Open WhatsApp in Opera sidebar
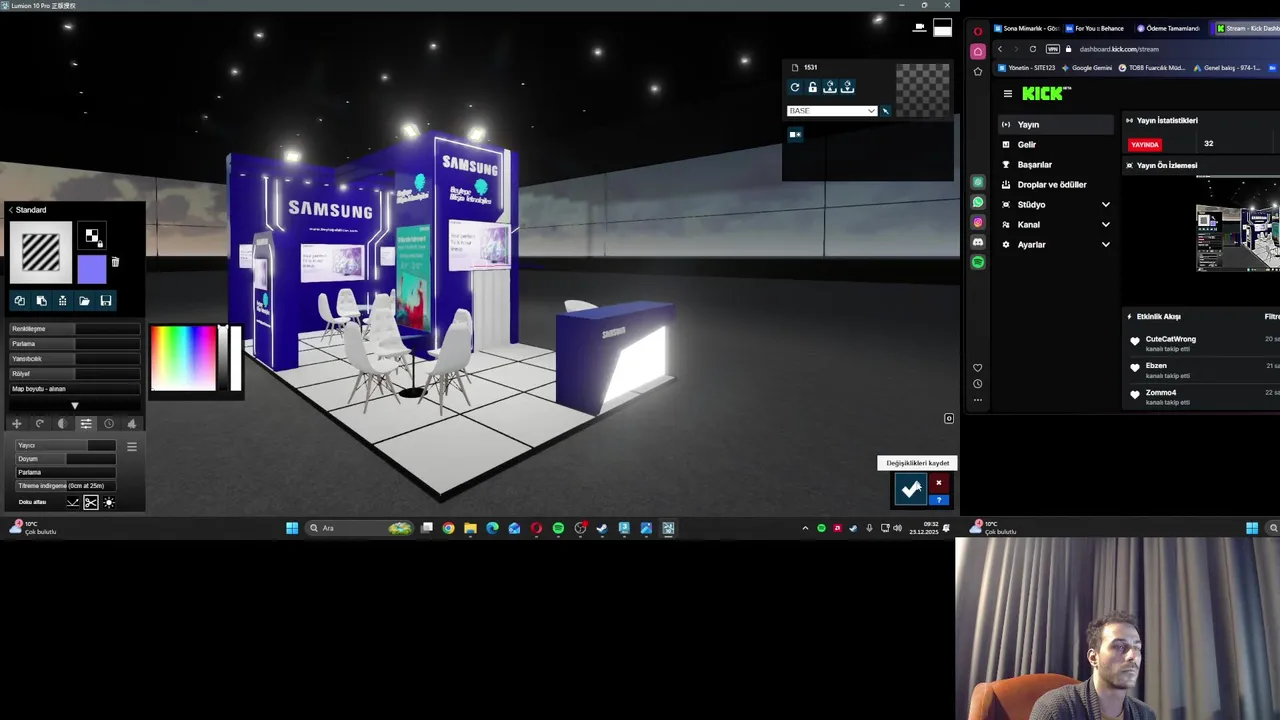Screen dimensions: 1280x720 978,203
